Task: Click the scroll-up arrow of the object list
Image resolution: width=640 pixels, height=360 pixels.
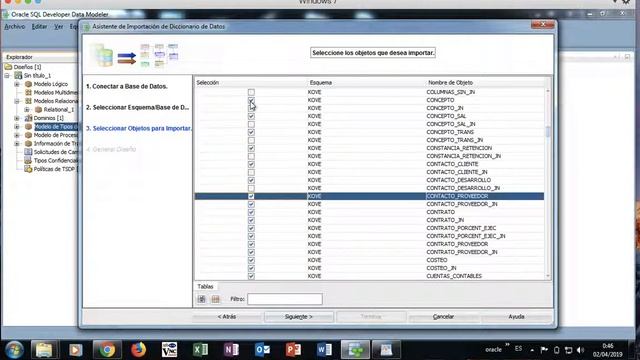Action: click(x=548, y=91)
